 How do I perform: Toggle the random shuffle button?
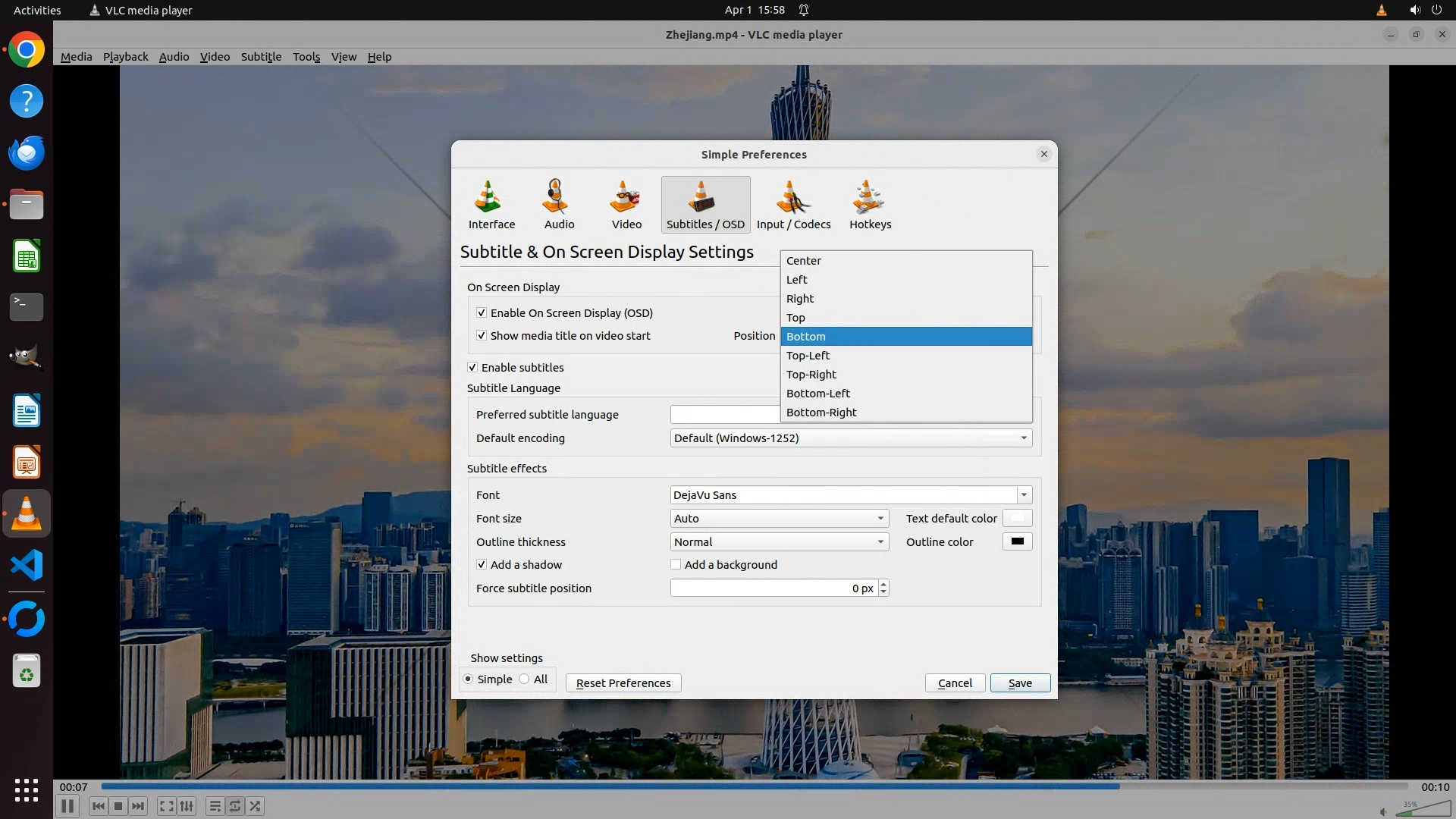[x=256, y=806]
